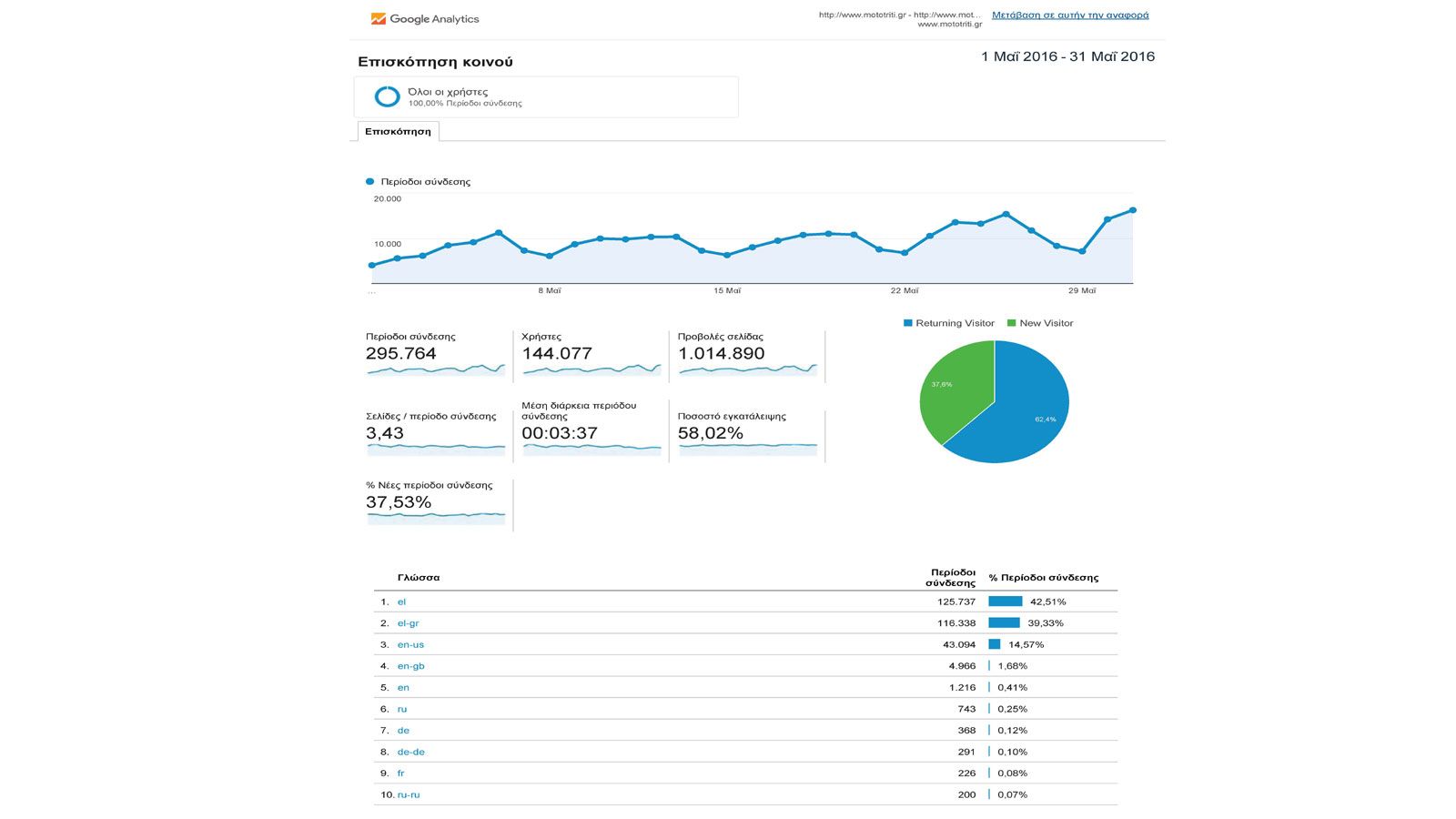The image size is (1456, 819).
Task: Click the Google Analytics logo icon
Action: (x=379, y=19)
